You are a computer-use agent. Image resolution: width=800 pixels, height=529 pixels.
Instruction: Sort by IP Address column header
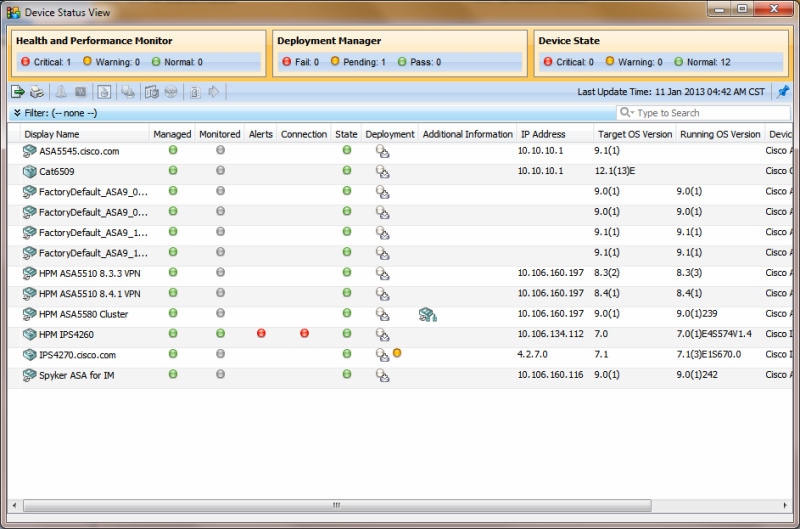[x=543, y=134]
